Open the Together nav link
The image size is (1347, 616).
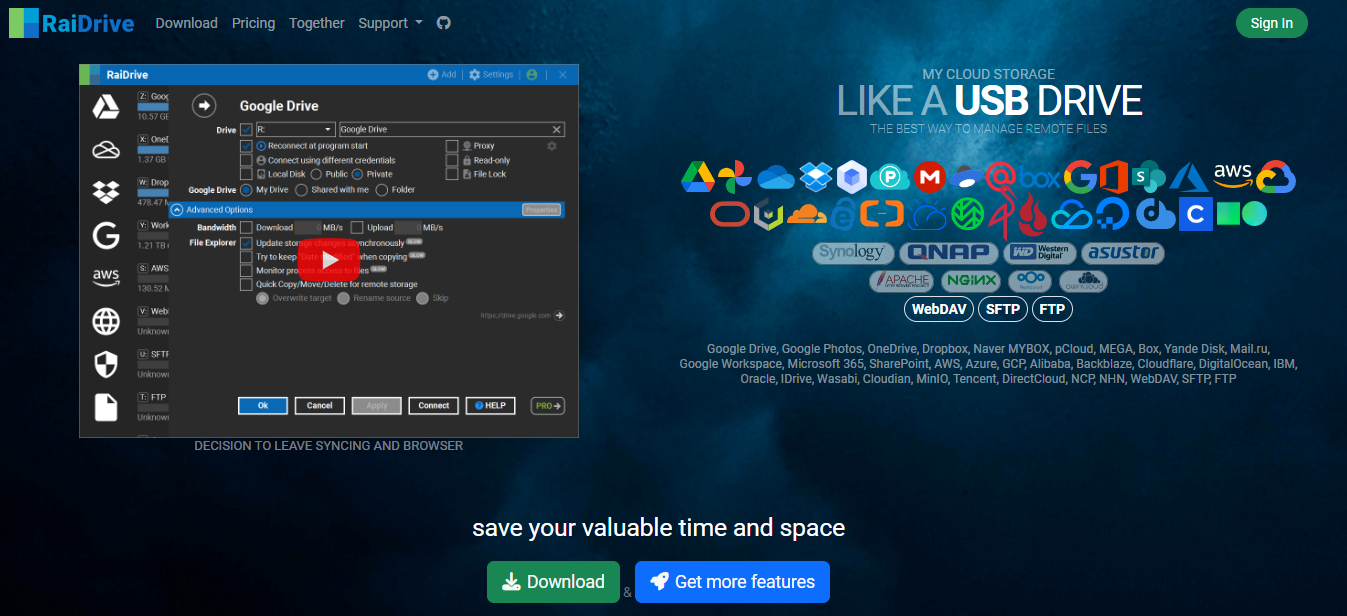point(316,23)
